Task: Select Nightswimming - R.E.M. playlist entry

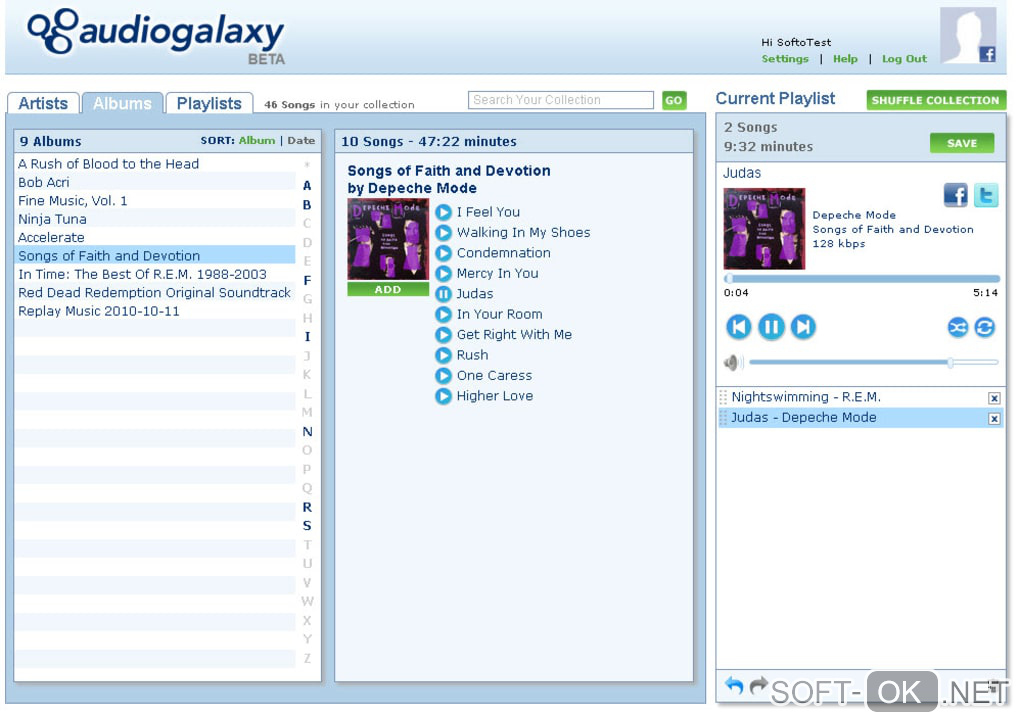Action: 861,397
